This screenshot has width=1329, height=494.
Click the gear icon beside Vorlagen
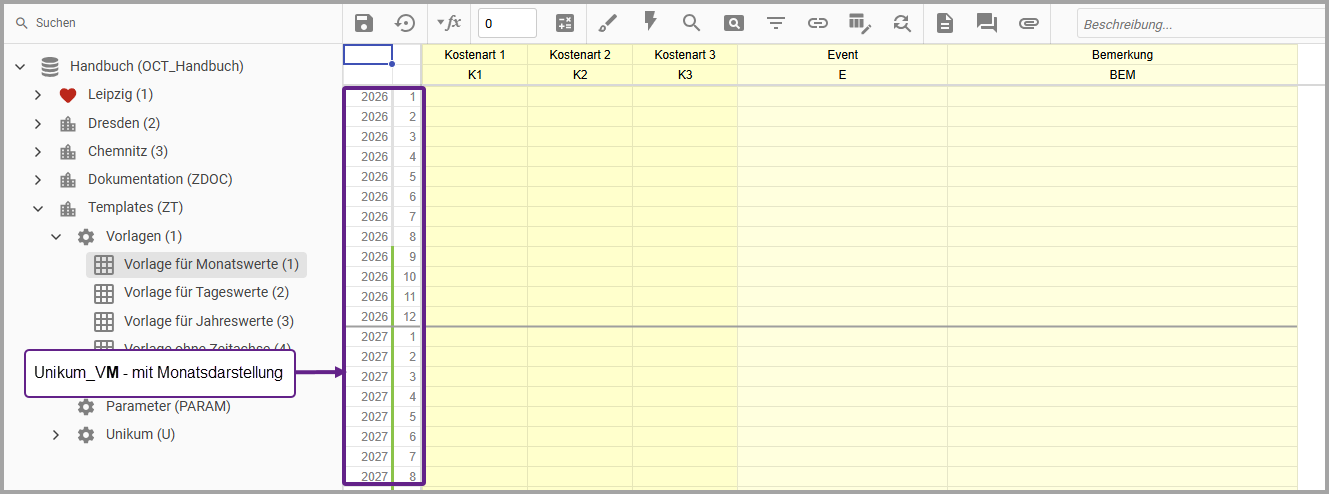pos(86,237)
